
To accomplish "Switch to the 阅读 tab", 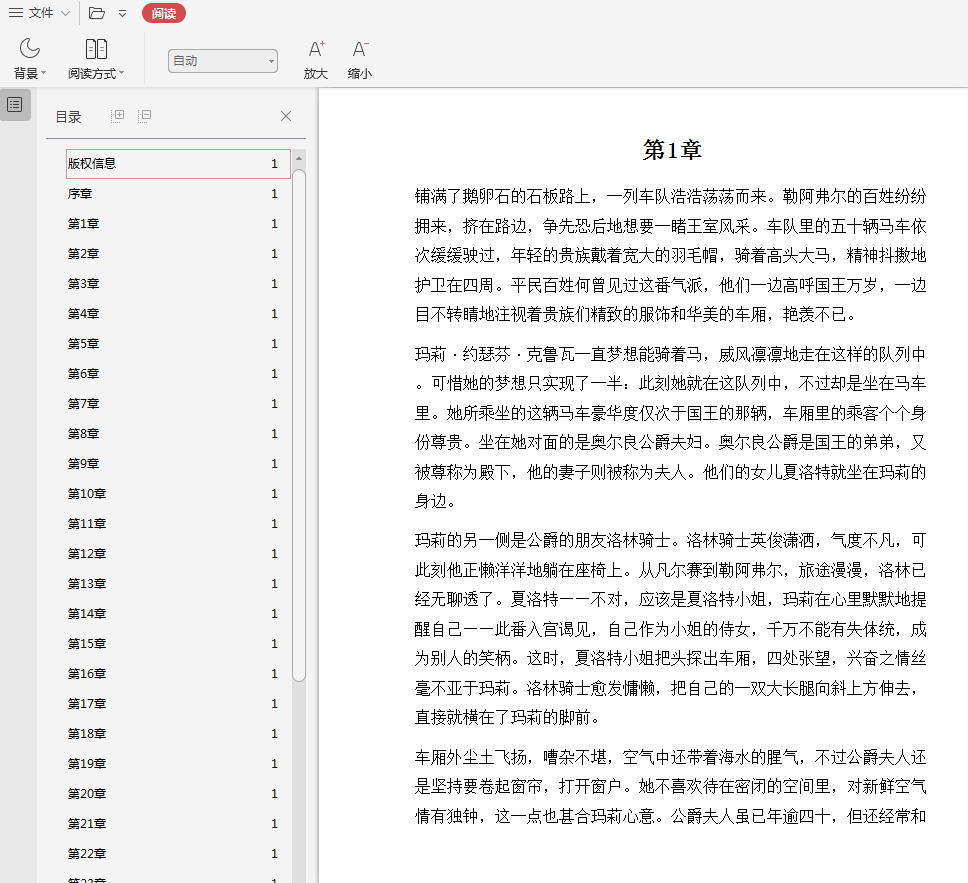I will (x=164, y=13).
